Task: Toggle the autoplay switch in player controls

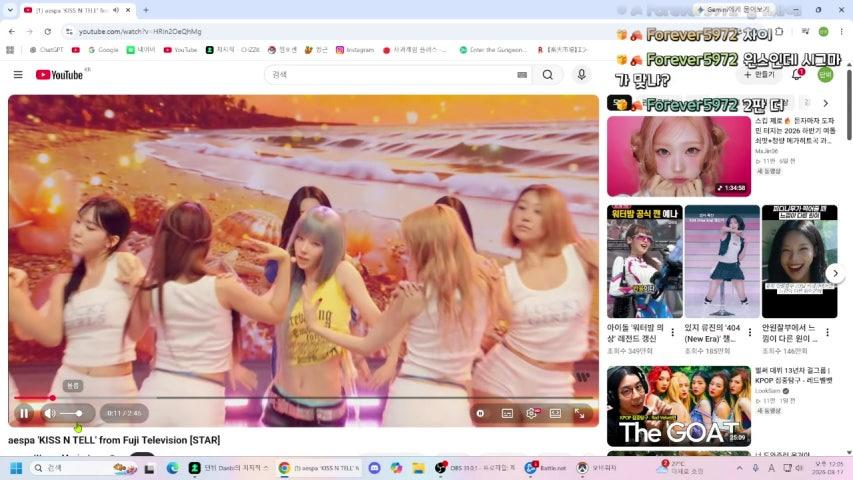Action: [x=480, y=413]
